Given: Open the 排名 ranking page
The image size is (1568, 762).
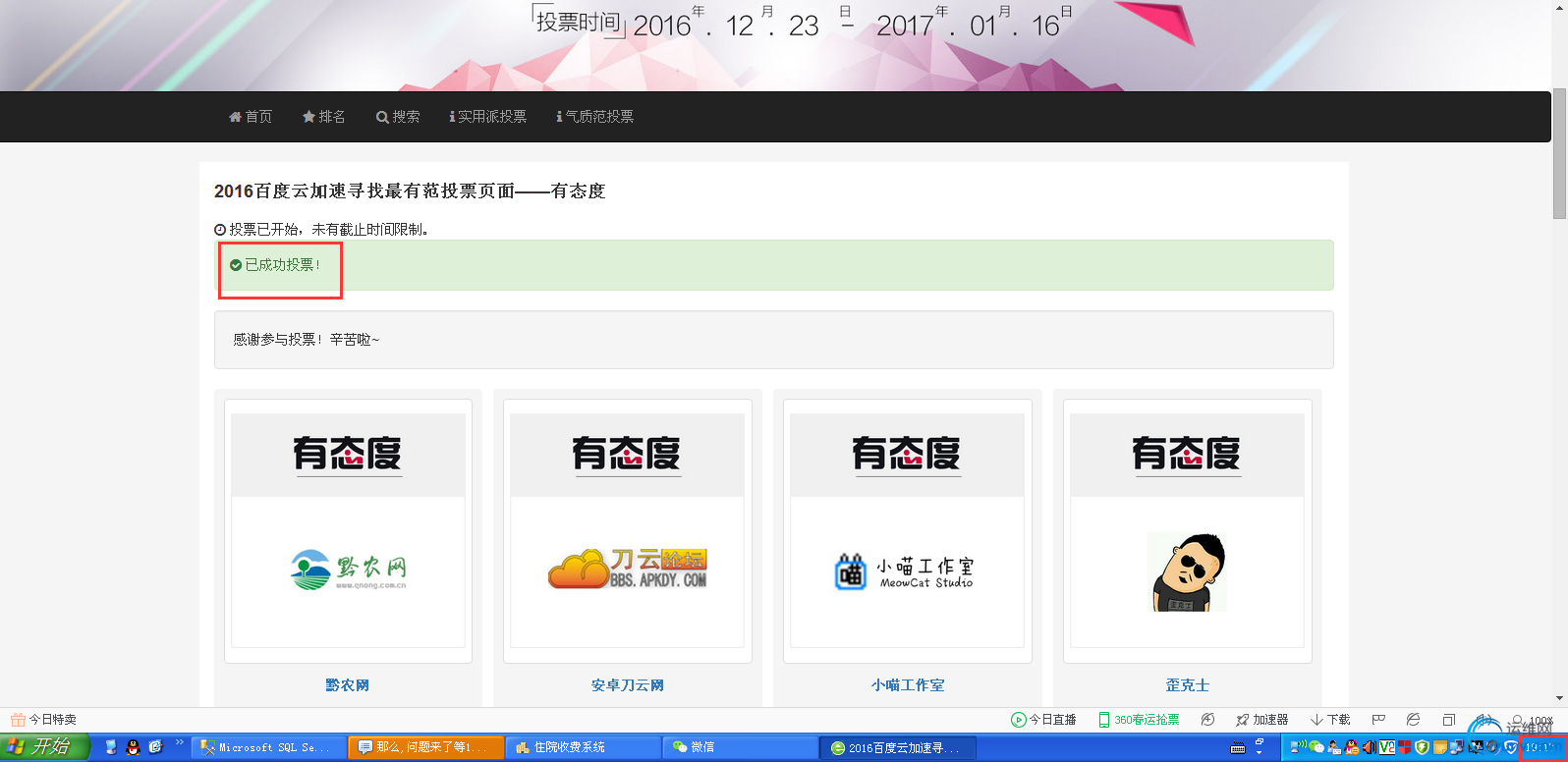Looking at the screenshot, I should [323, 117].
